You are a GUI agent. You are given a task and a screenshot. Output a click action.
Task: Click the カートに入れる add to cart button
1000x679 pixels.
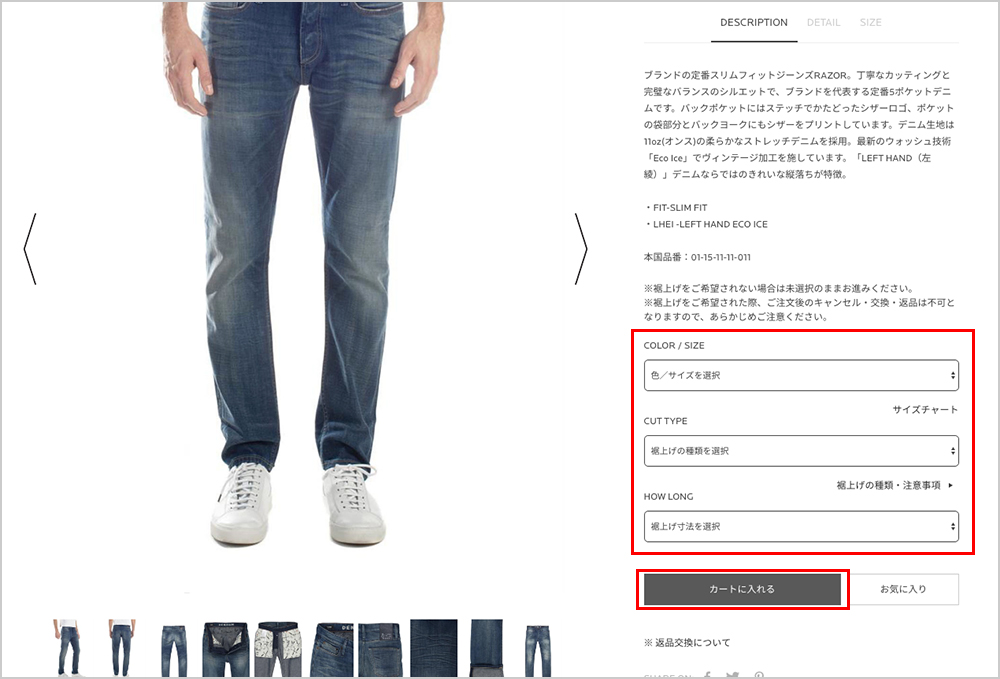click(742, 589)
